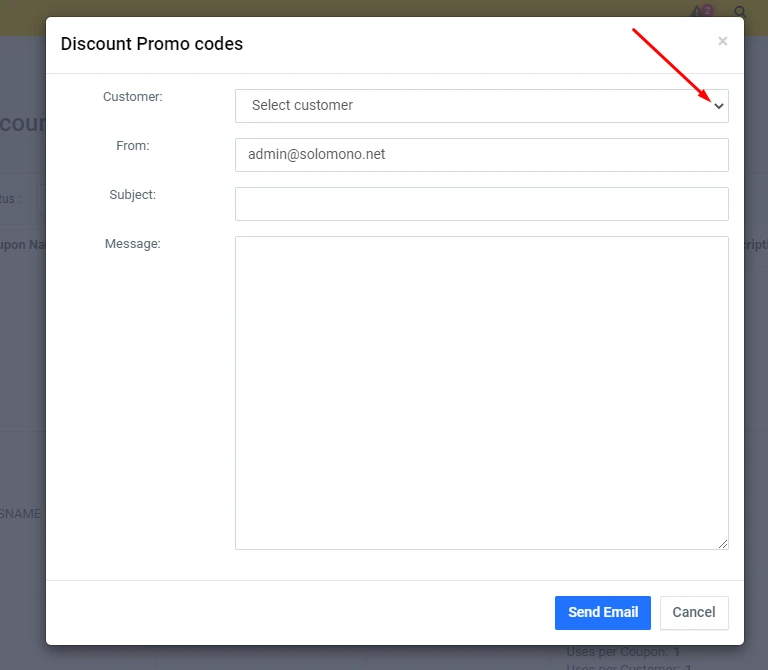Click the 'Subject:' field label
Image resolution: width=768 pixels, height=670 pixels.
132,195
